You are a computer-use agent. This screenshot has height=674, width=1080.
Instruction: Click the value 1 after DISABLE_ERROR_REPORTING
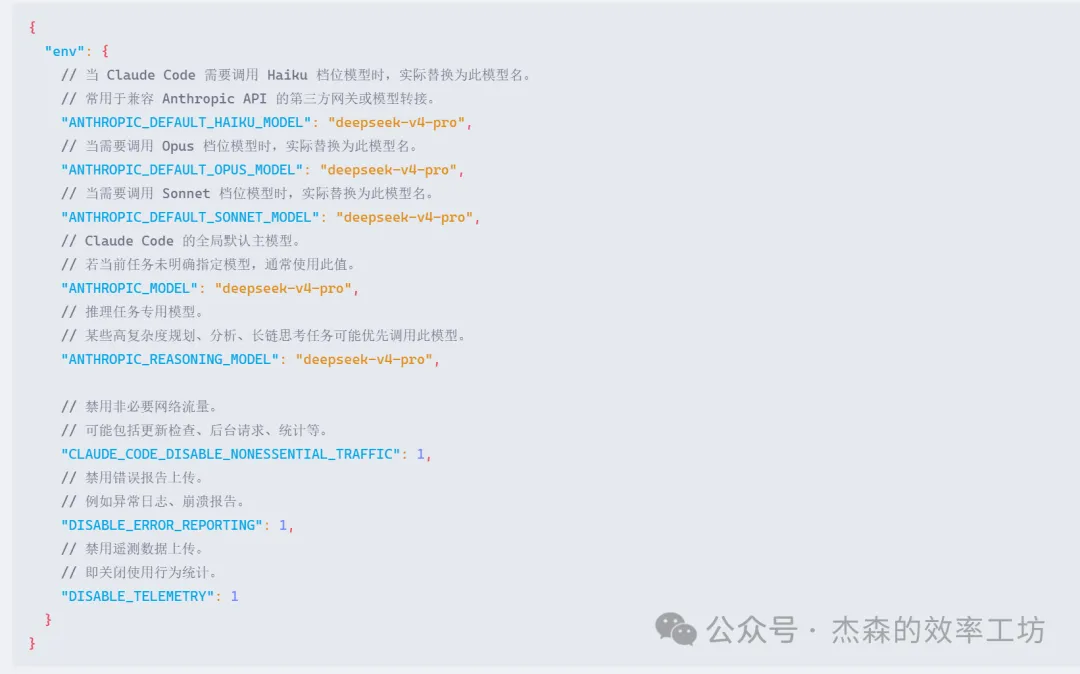[283, 525]
